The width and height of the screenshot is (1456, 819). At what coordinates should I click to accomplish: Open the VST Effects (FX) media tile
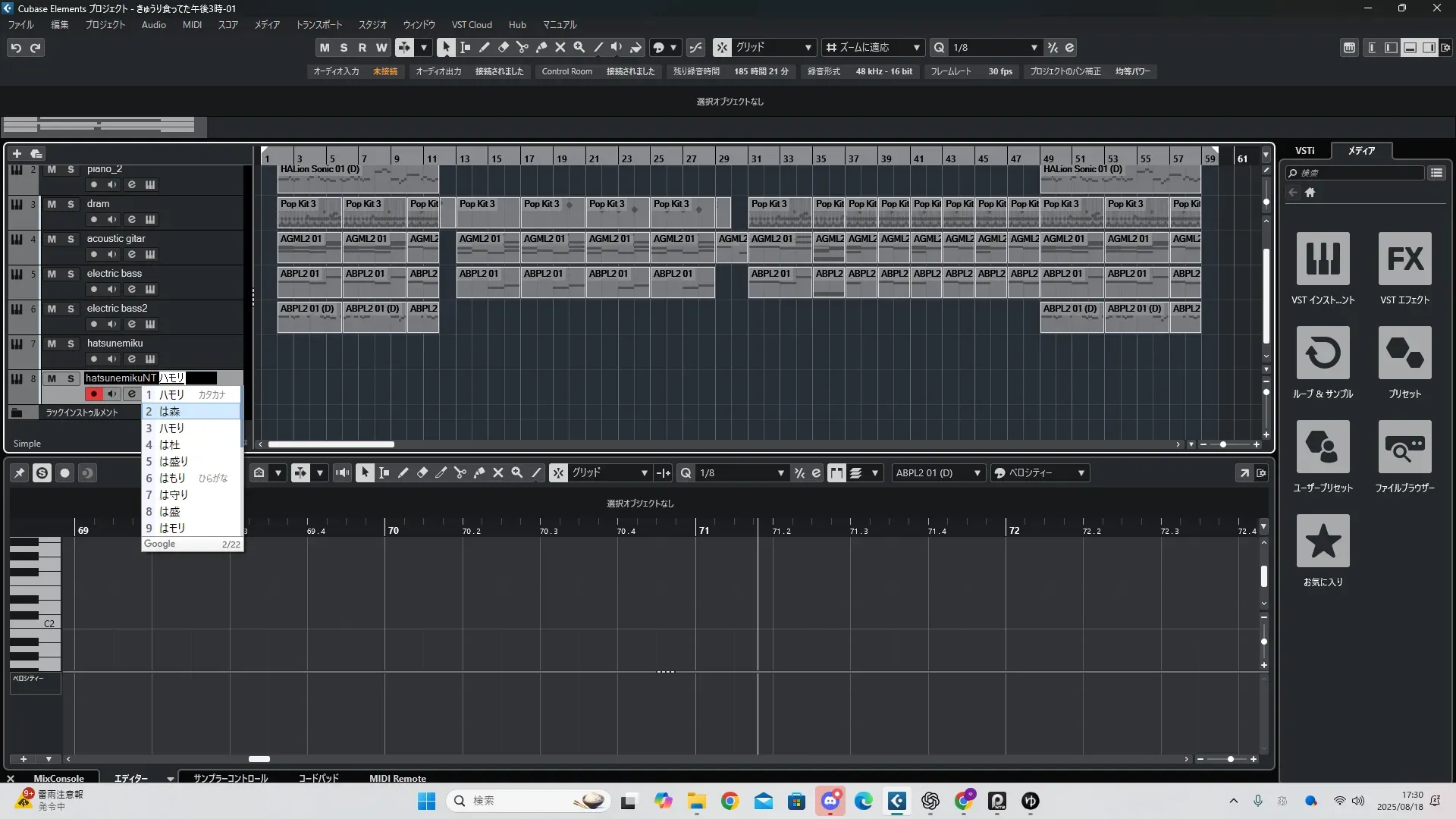1404,259
